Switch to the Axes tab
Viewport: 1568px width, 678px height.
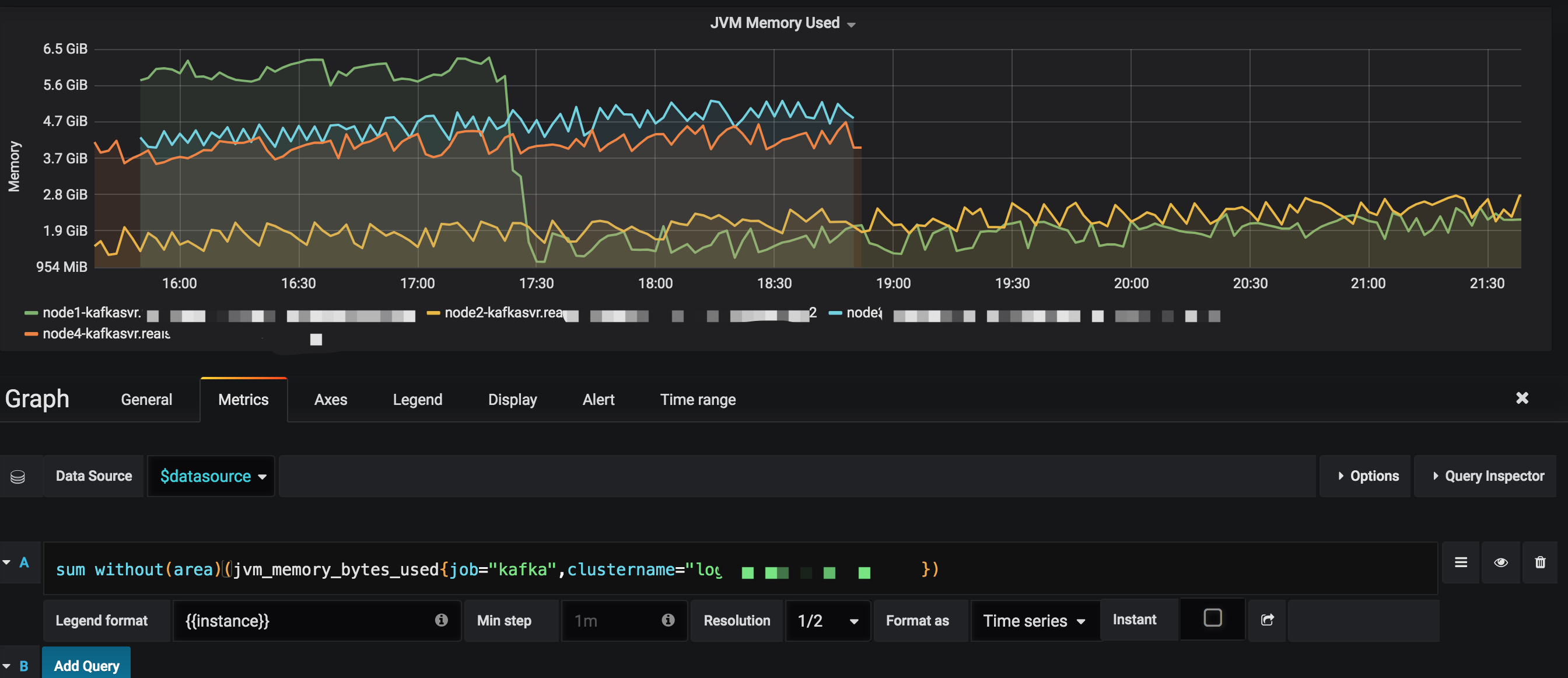(331, 400)
